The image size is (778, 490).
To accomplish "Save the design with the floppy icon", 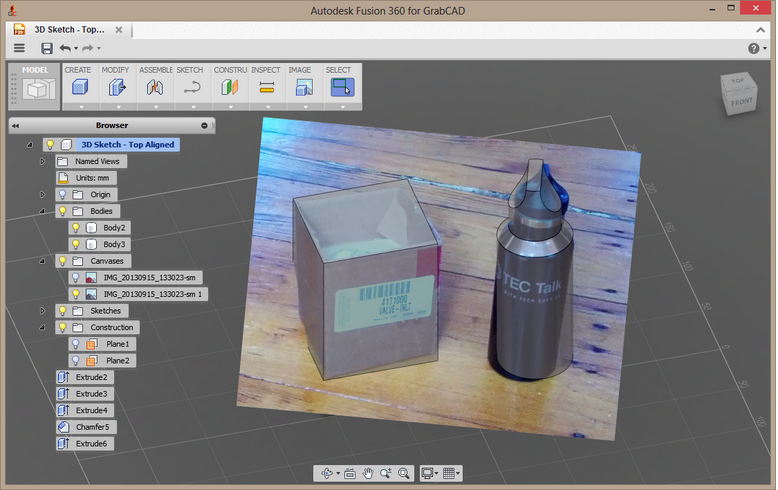I will (47, 48).
